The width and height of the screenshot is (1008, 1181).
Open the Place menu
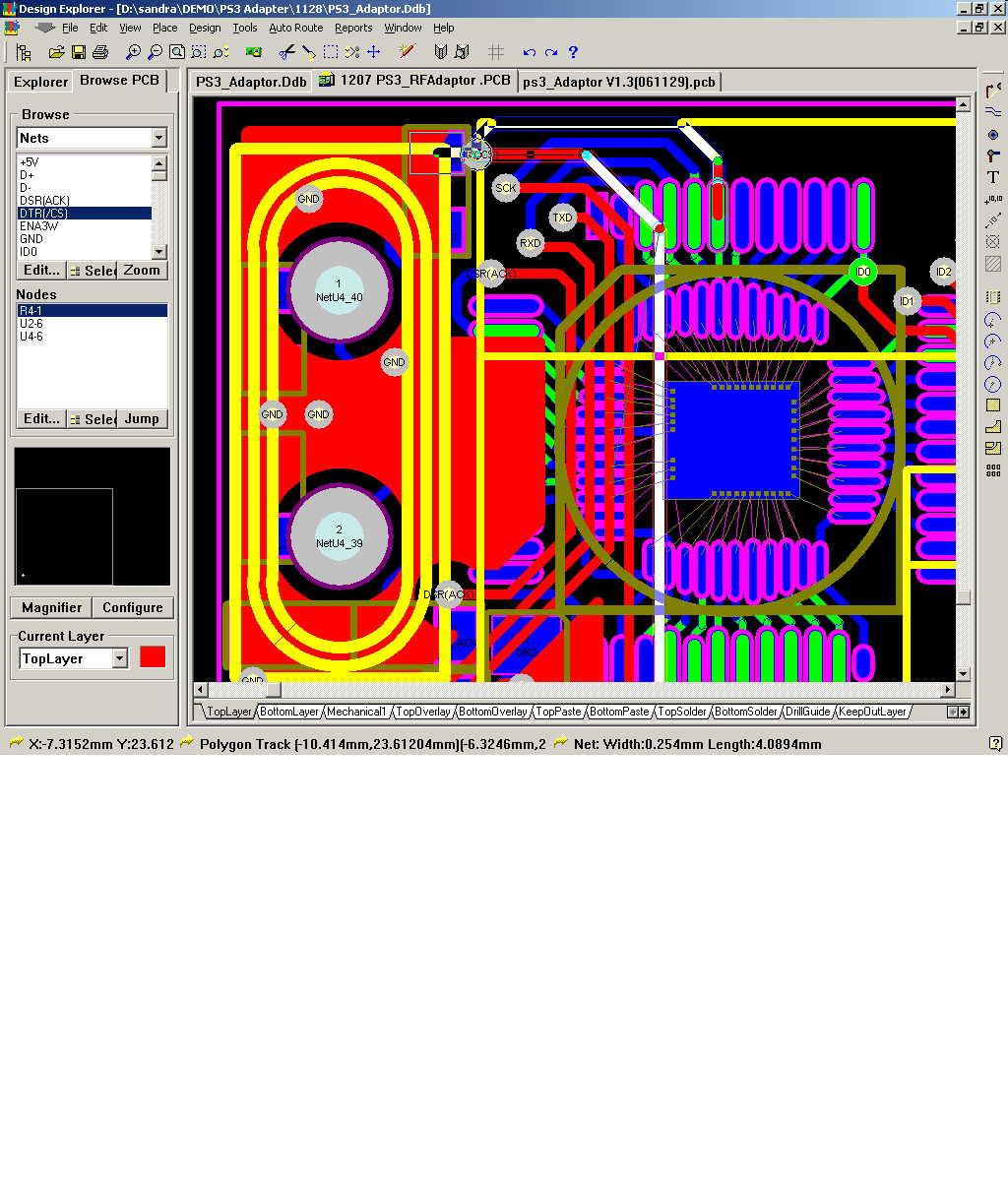click(164, 28)
